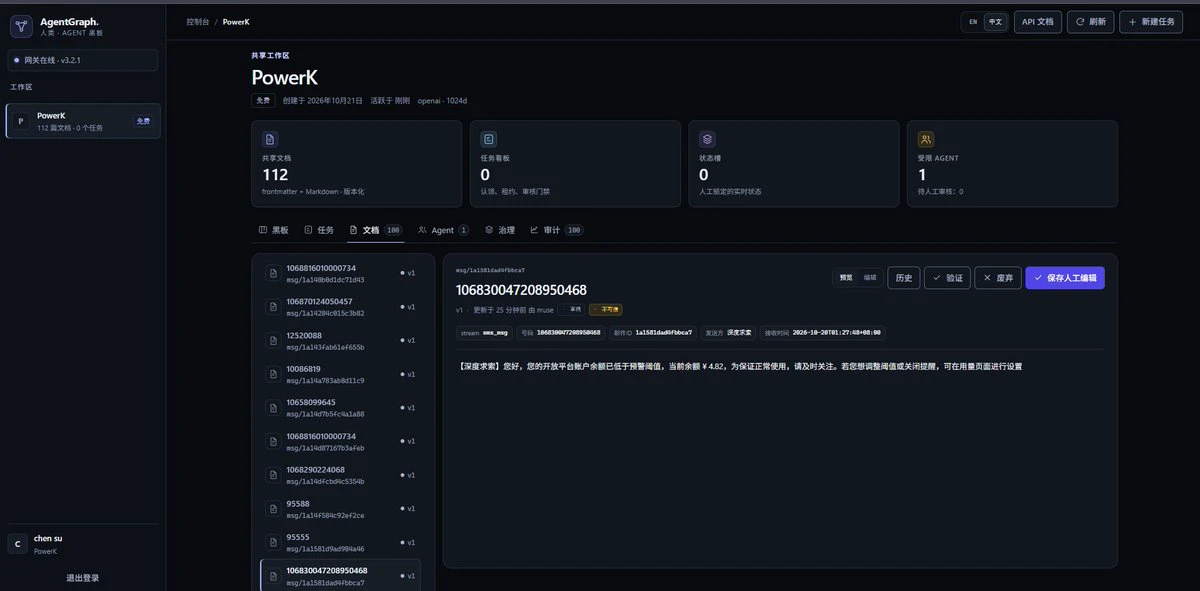Click the 受限 AGENT card users icon

pyautogui.click(x=926, y=140)
